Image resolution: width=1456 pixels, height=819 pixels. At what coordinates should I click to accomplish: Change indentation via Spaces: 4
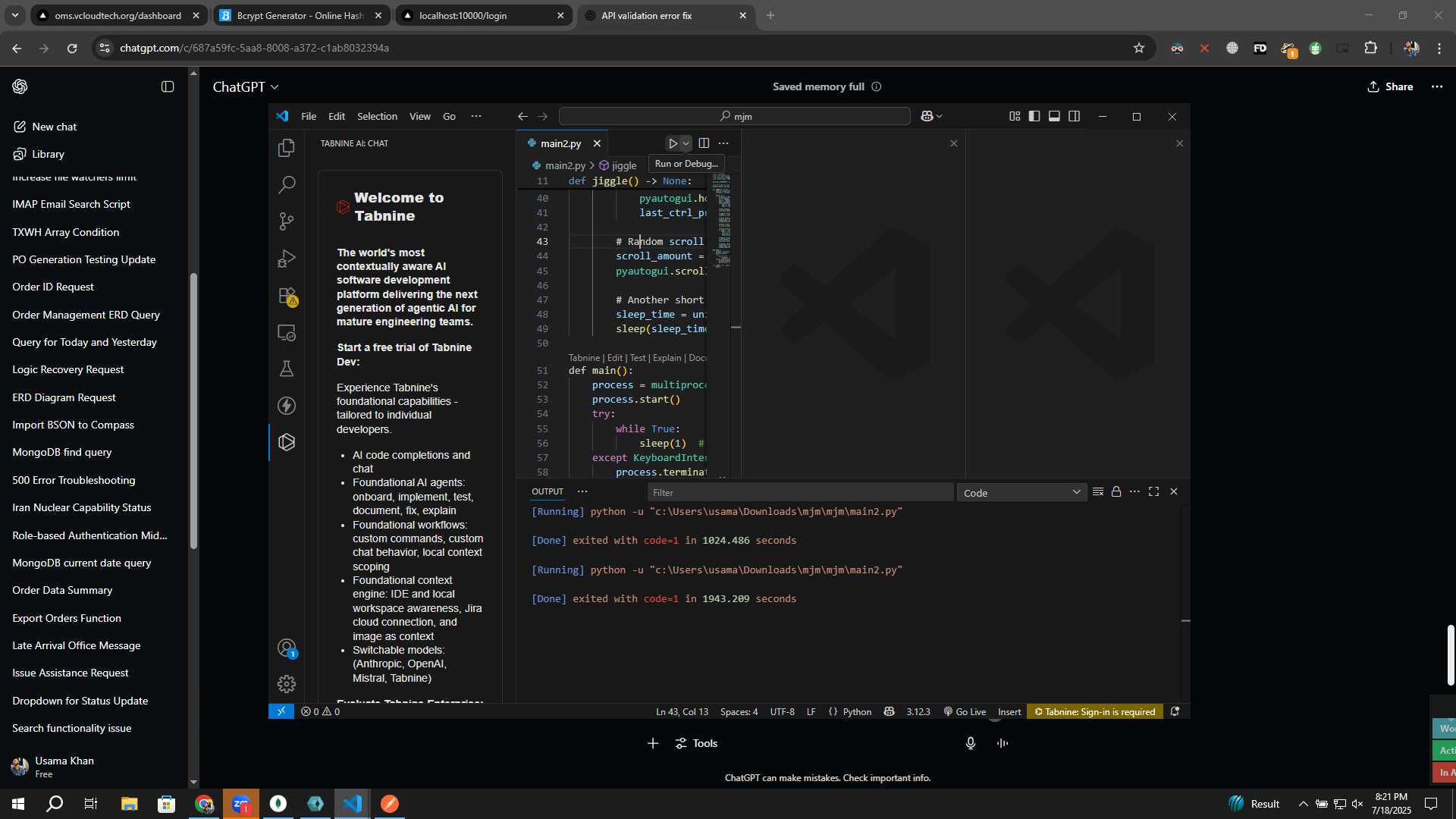pyautogui.click(x=739, y=711)
